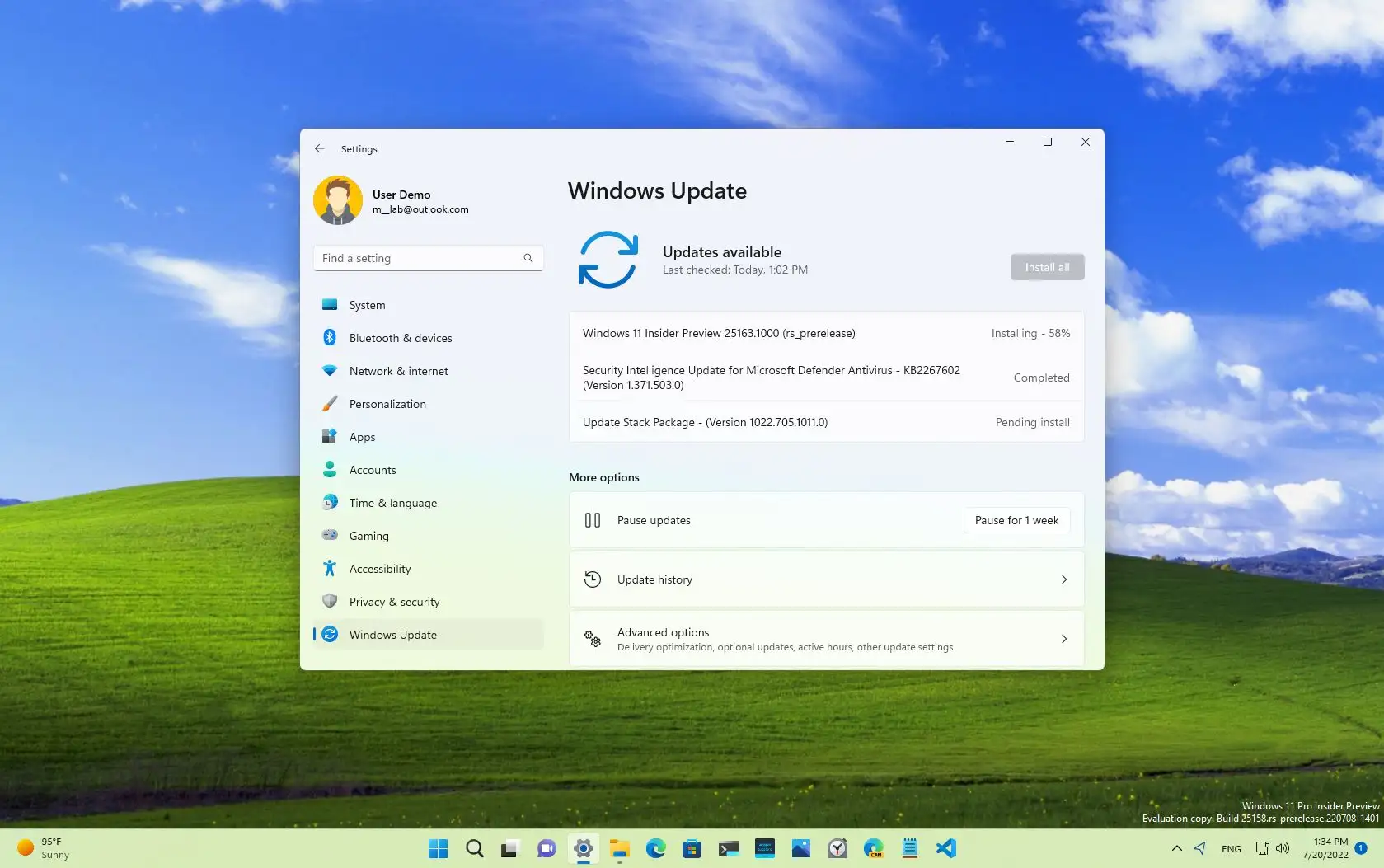This screenshot has width=1384, height=868.
Task: Click the Pending install status
Action: (x=1032, y=422)
